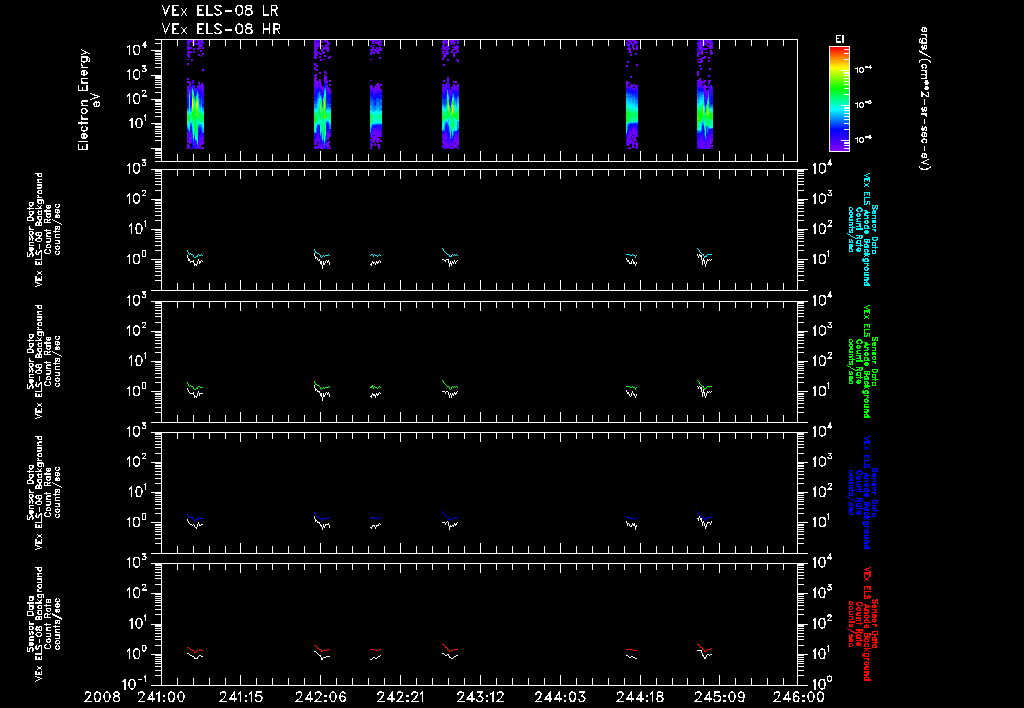Click the red trace nearest 241:00 in red panel
This screenshot has width=1024, height=708.
pos(195,649)
